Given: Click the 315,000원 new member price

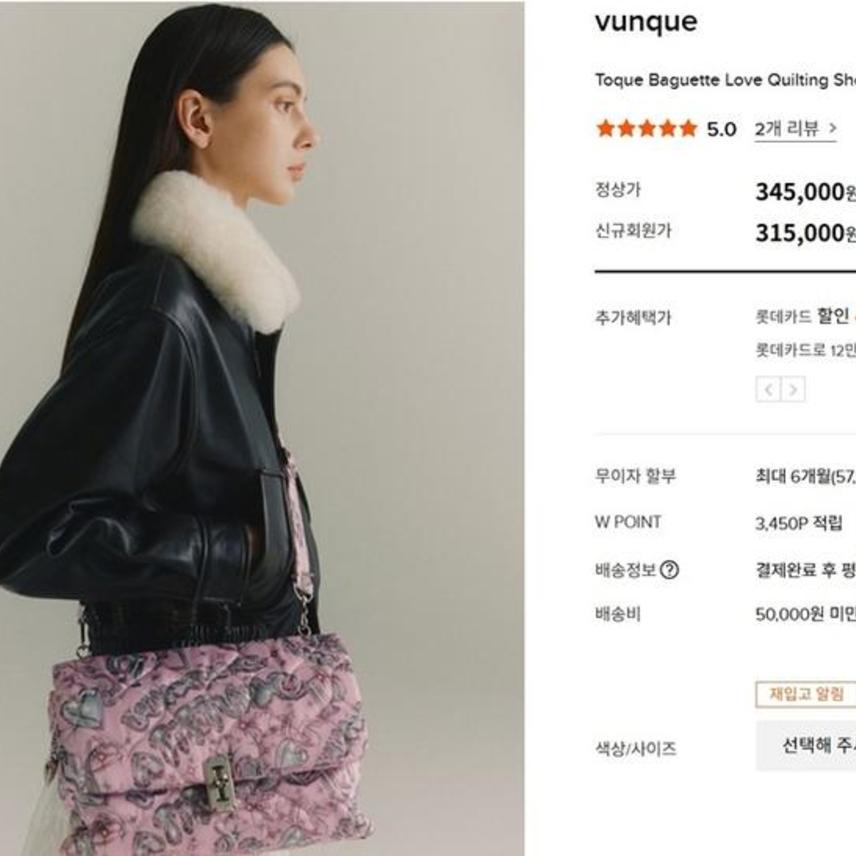Looking at the screenshot, I should tap(806, 233).
